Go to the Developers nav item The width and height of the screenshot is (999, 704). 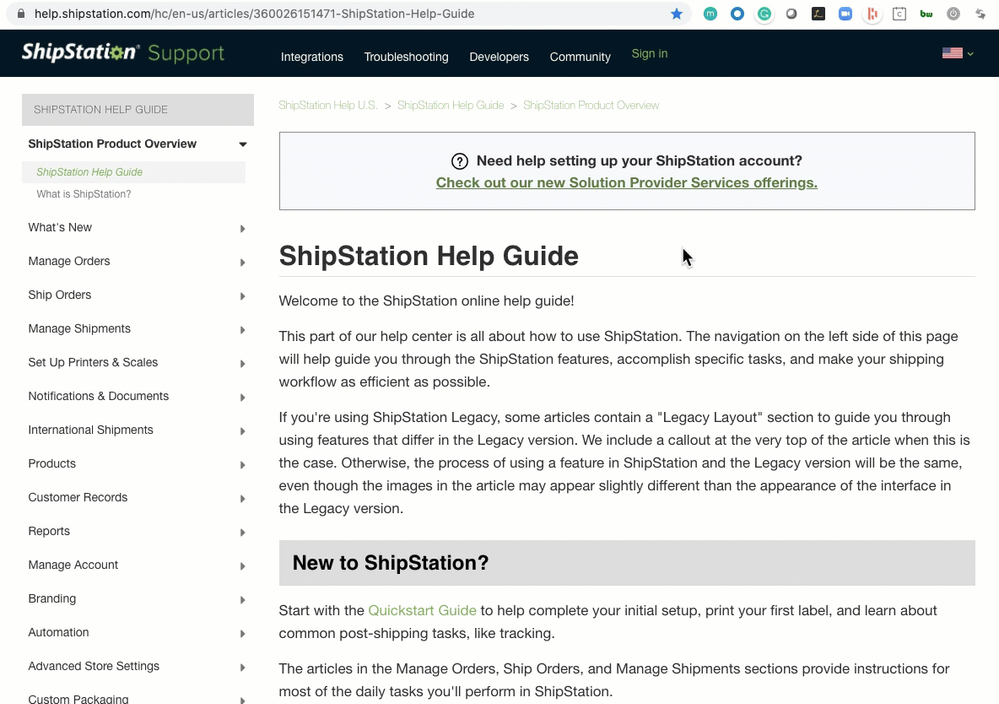point(499,57)
